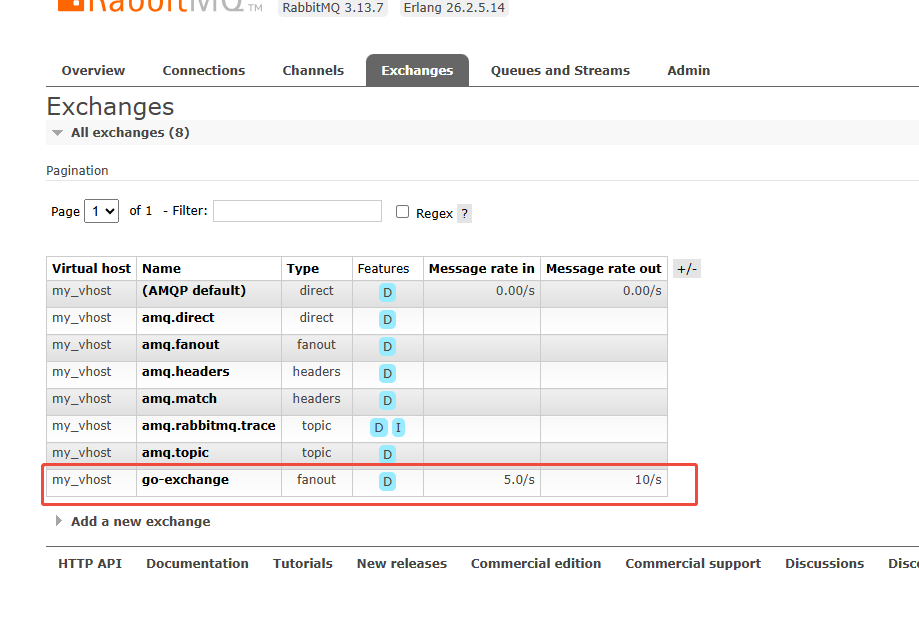Sort by Type column header
Viewport: 919px width, 644px height.
(x=303, y=268)
